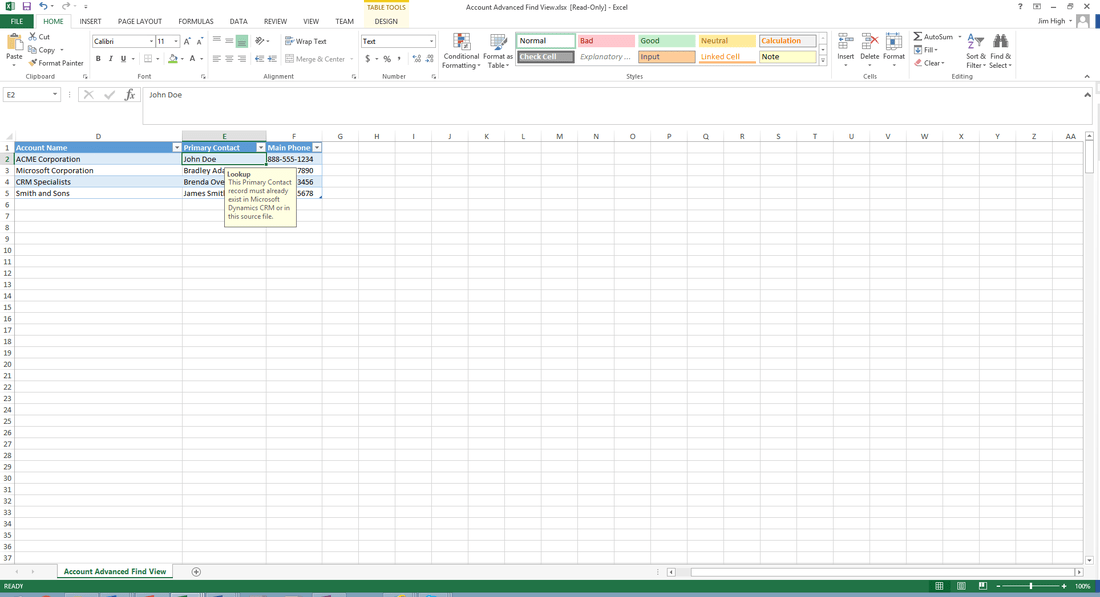Screen dimensions: 1100x597
Task: Select the Account Advanced Find View sheet tab
Action: 114,571
